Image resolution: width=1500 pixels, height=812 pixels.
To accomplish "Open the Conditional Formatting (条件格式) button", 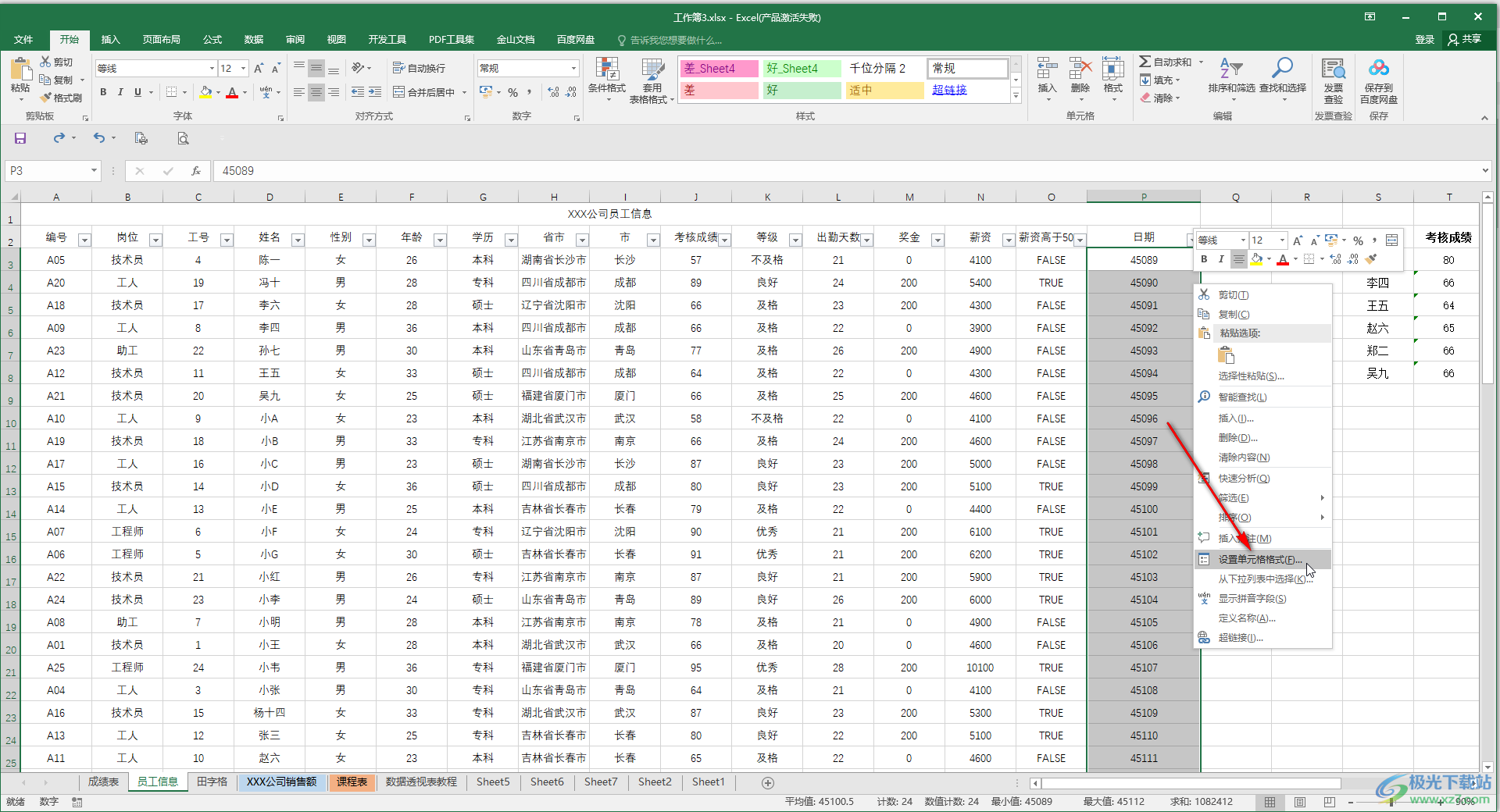I will pos(607,80).
